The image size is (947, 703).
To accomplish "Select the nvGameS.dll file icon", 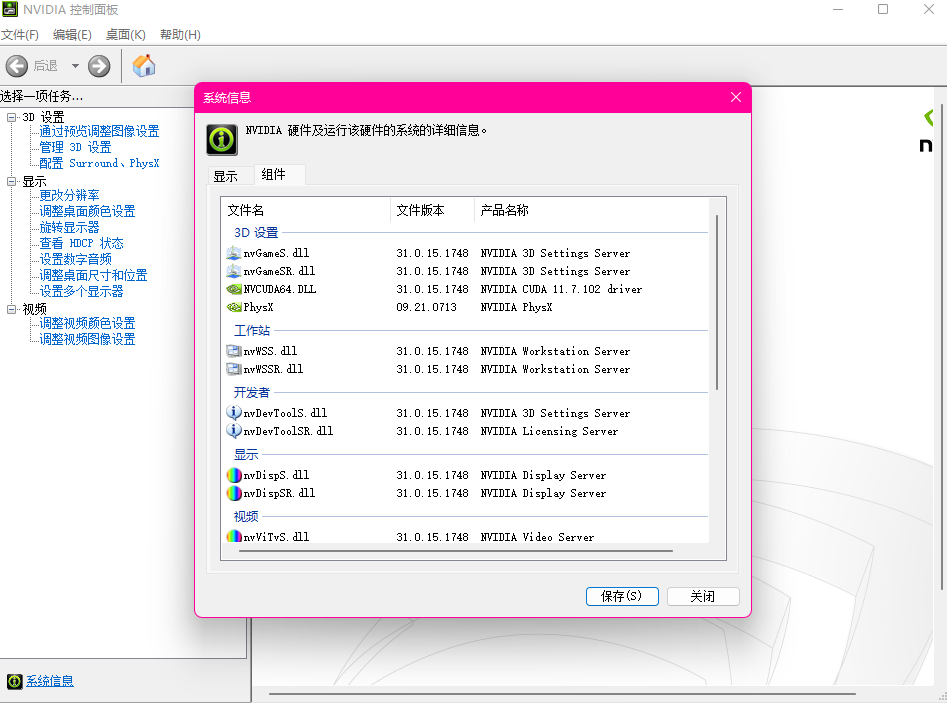I will pyautogui.click(x=234, y=253).
